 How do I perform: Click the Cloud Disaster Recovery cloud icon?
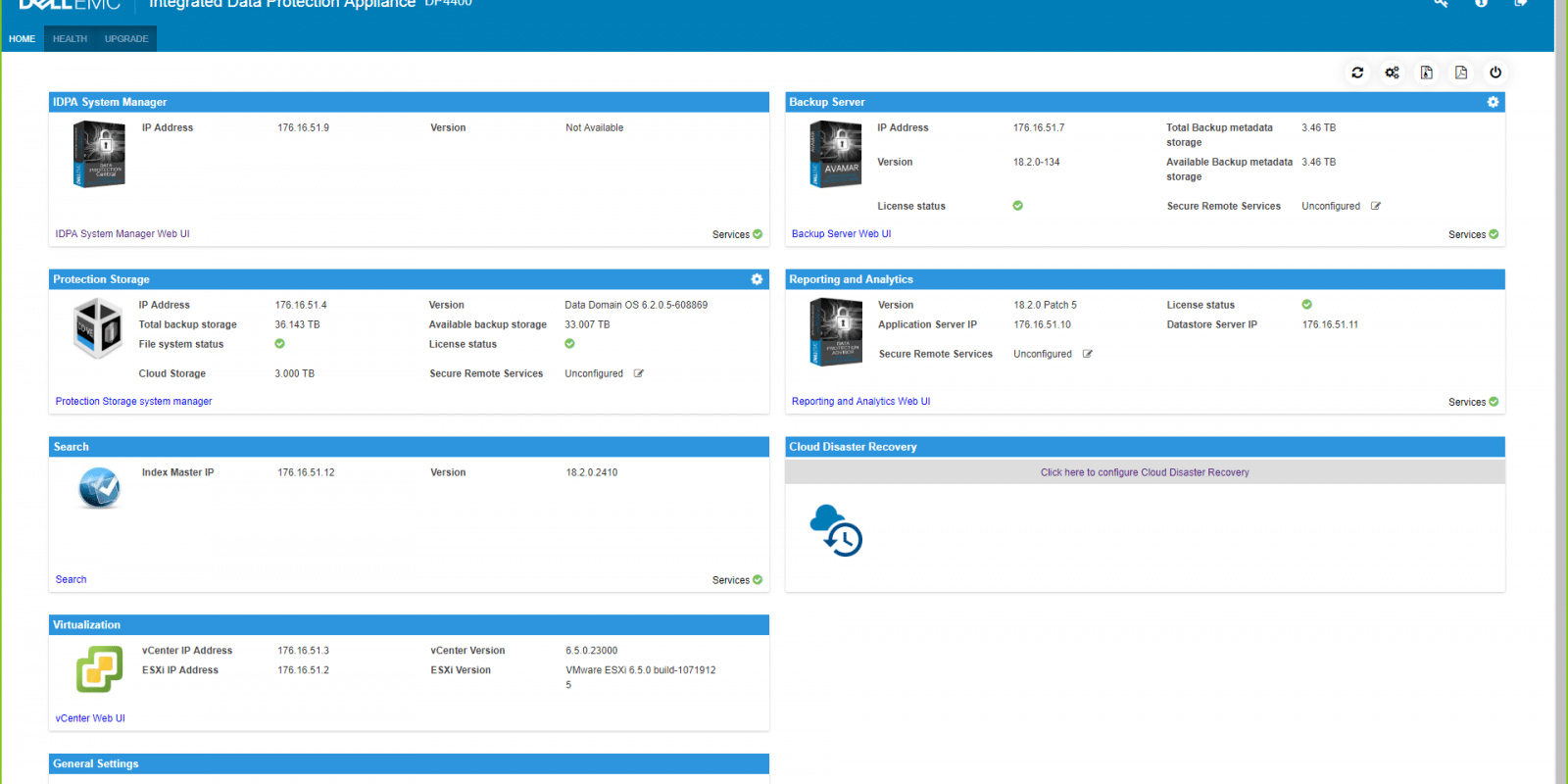836,530
